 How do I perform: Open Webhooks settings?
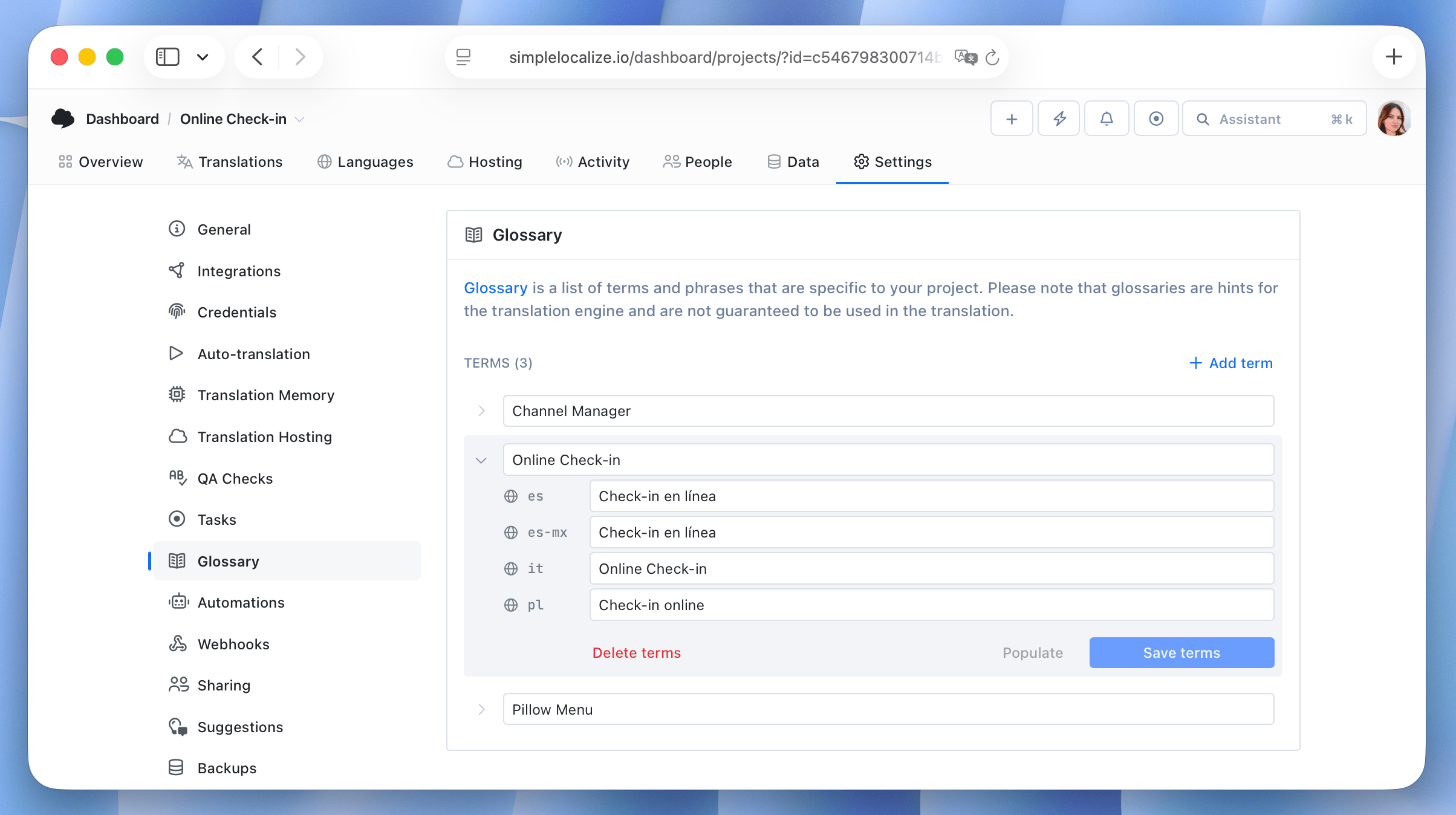click(x=287, y=644)
